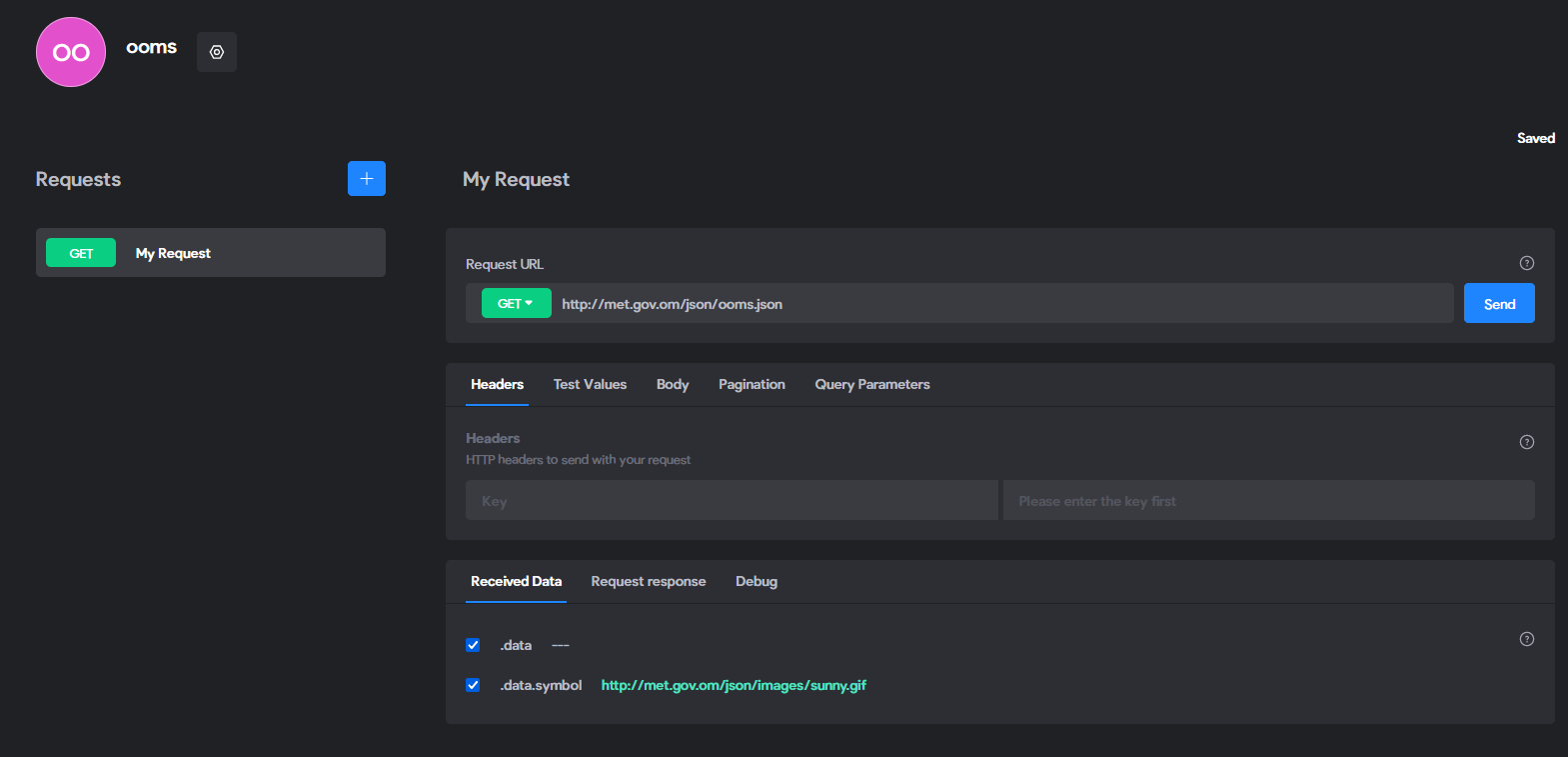The width and height of the screenshot is (1568, 757).
Task: Click the Saved status text
Action: (1536, 138)
